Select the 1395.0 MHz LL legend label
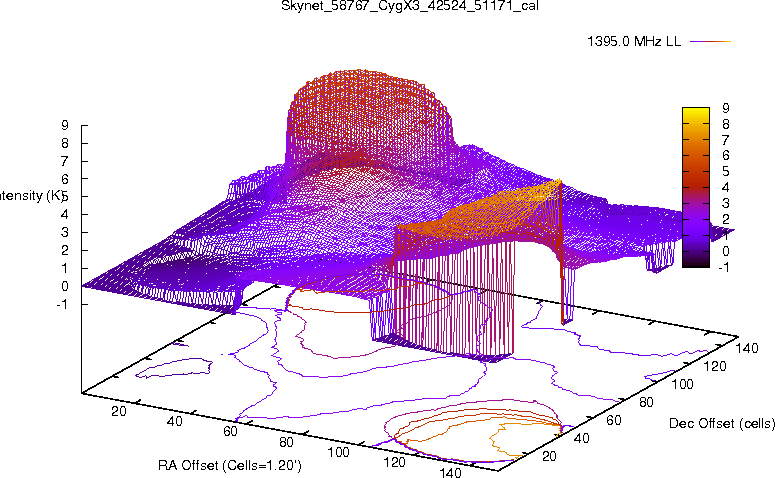This screenshot has height=478, width=775. click(x=634, y=42)
